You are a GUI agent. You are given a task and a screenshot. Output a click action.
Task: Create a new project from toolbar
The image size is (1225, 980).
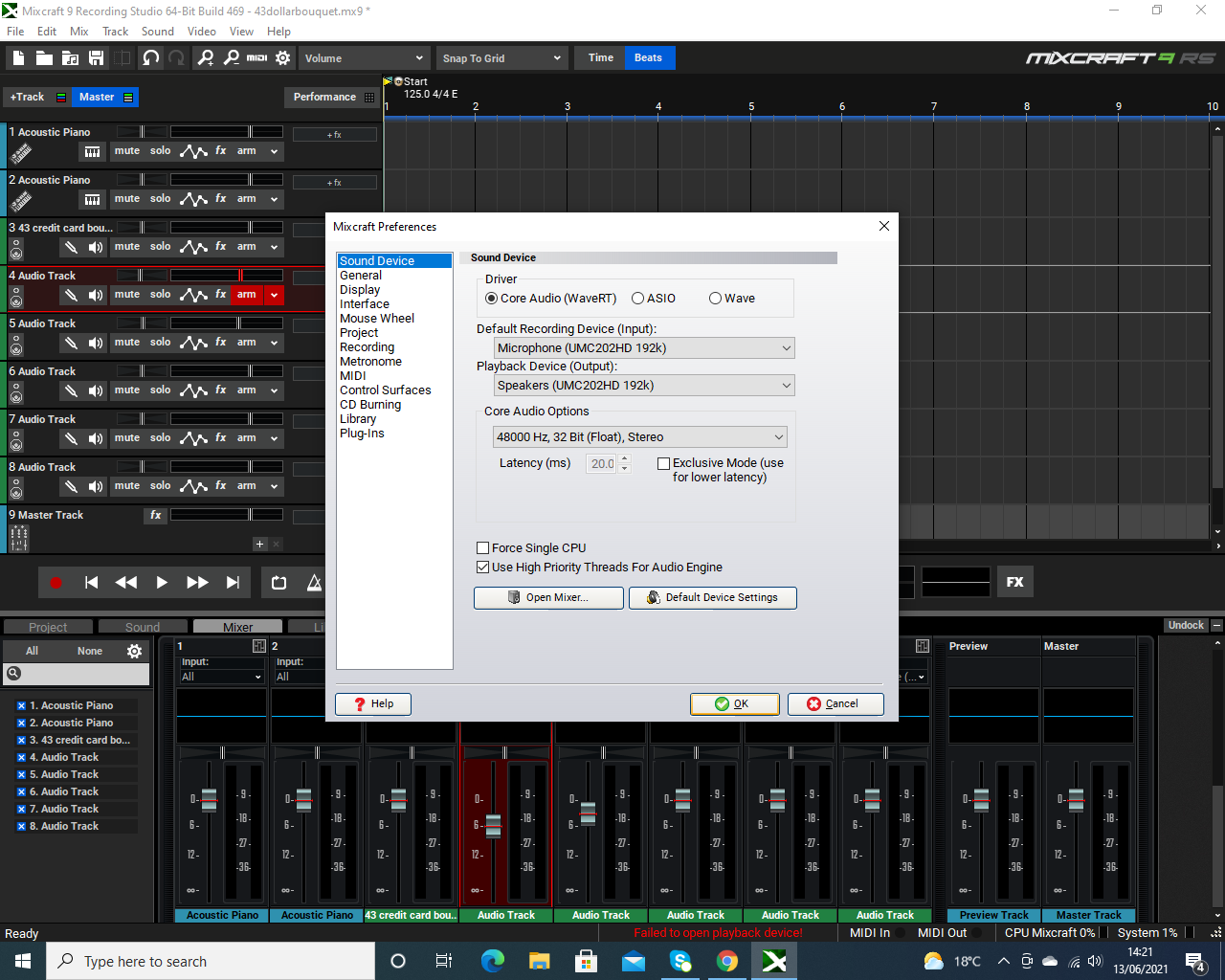click(18, 58)
